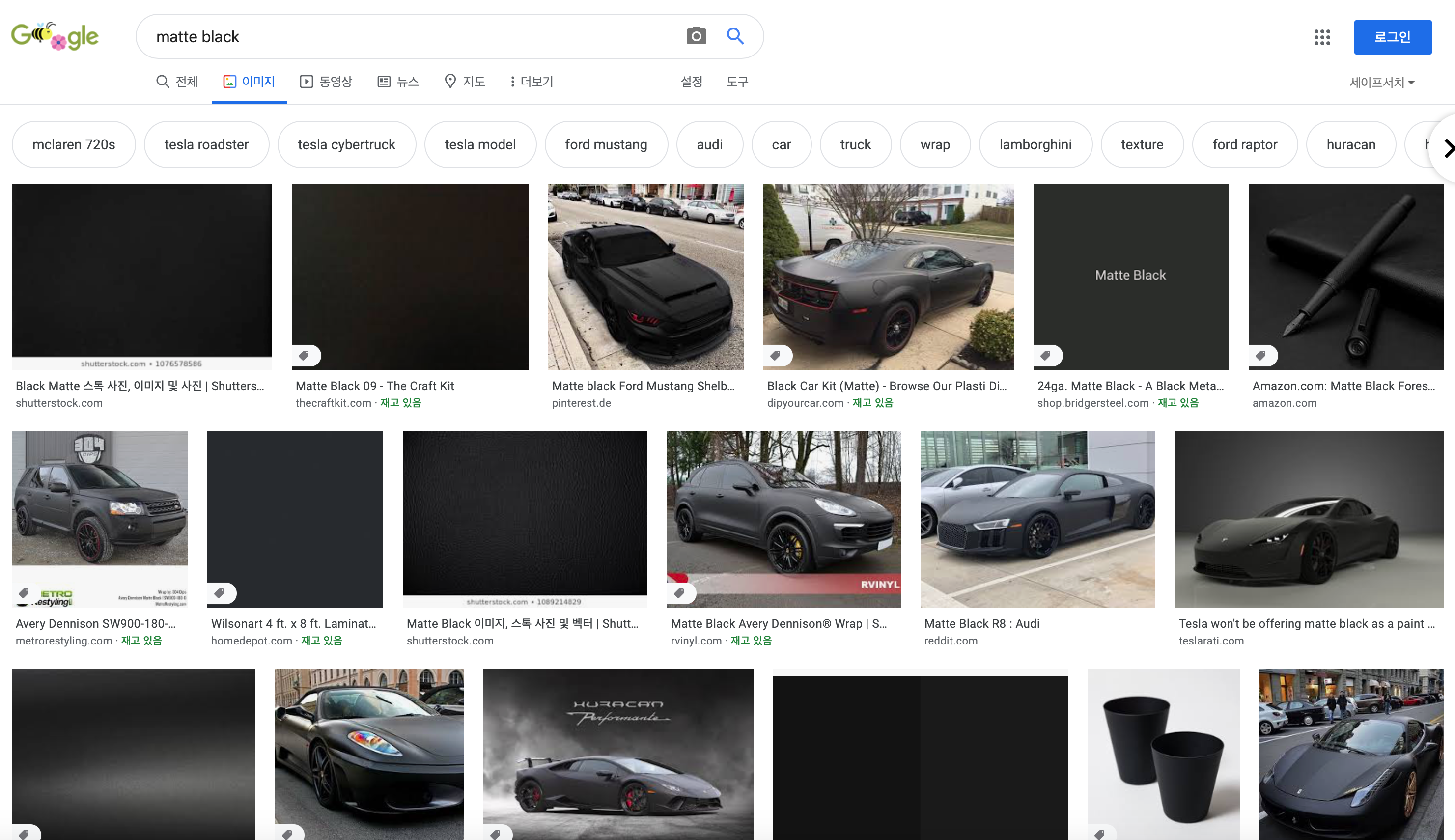
Task: Click the matte black search input field
Action: pos(404,37)
